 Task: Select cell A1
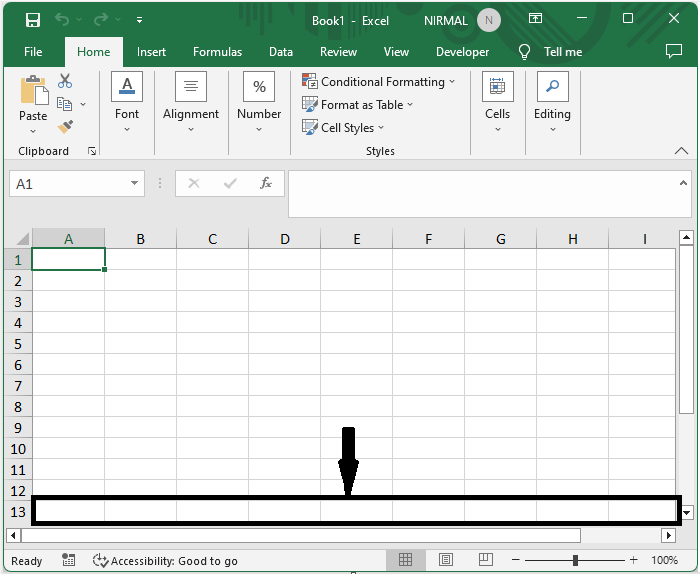tap(68, 259)
